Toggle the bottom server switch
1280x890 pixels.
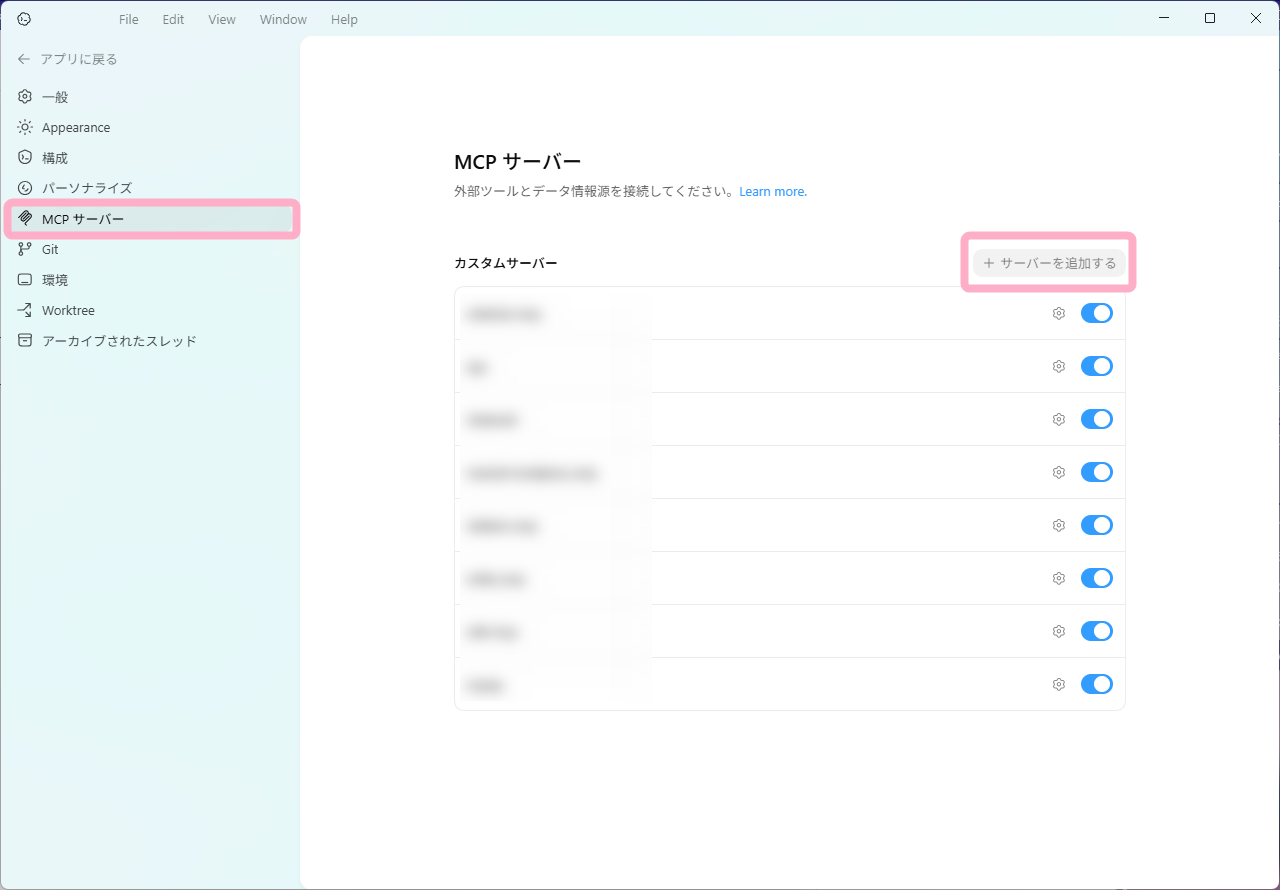point(1096,684)
